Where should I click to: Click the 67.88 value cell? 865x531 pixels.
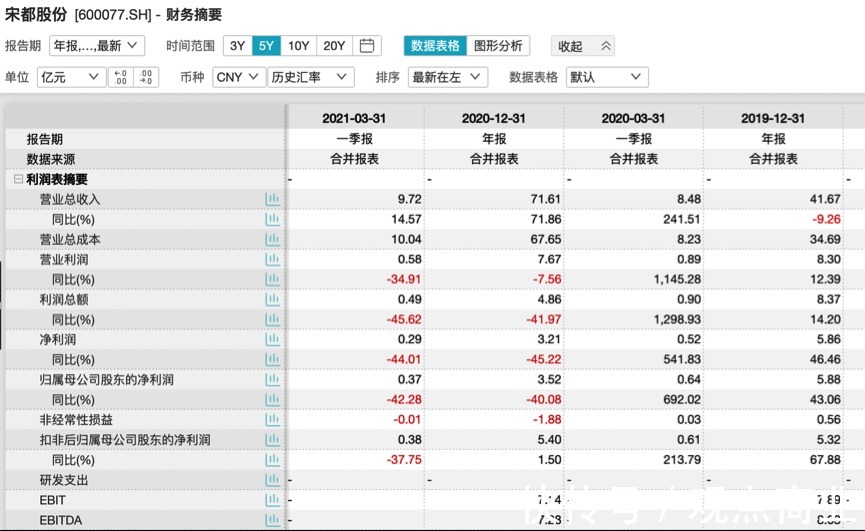pyautogui.click(x=825, y=459)
